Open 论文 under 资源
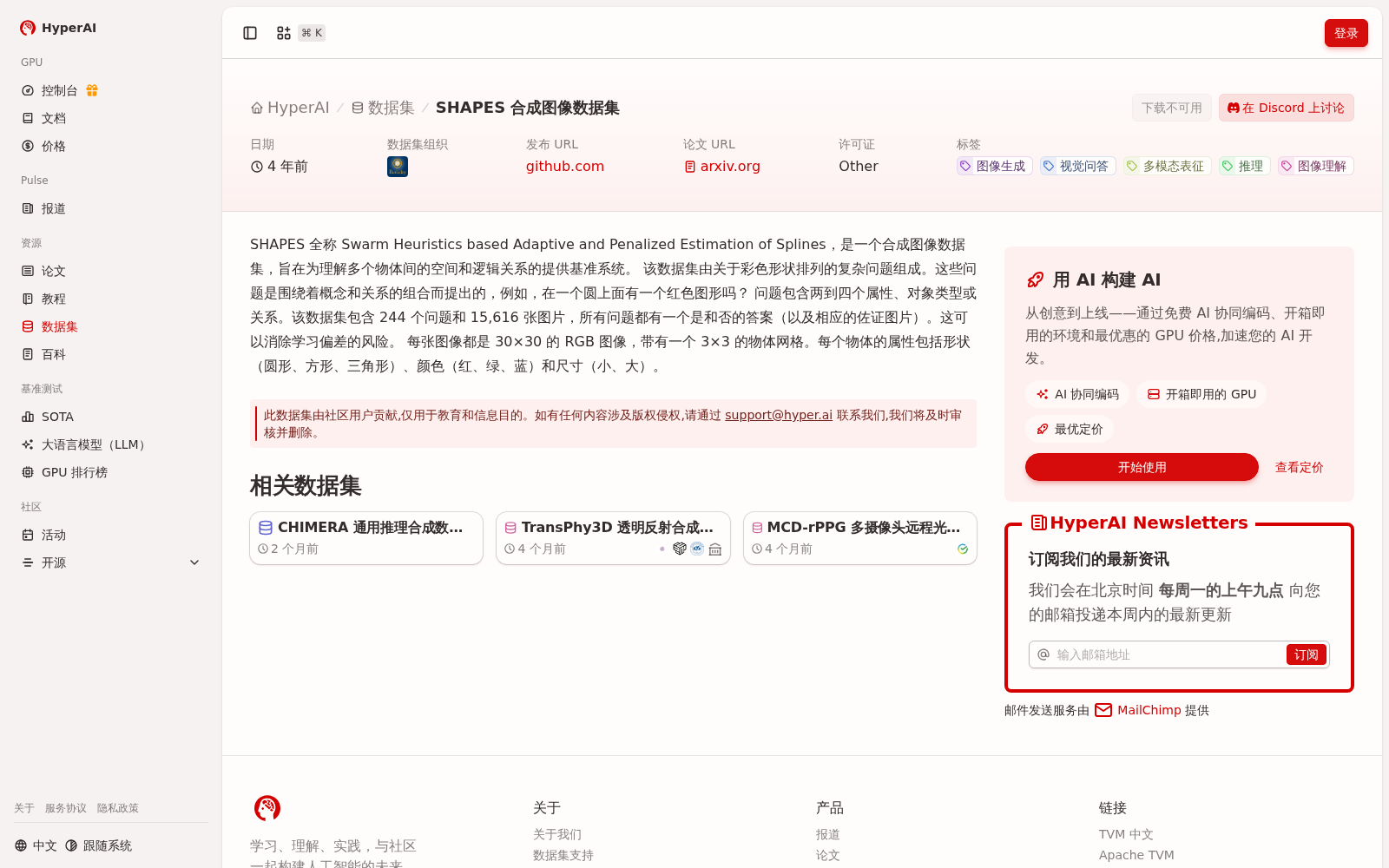The height and width of the screenshot is (868, 1389). click(x=111, y=271)
